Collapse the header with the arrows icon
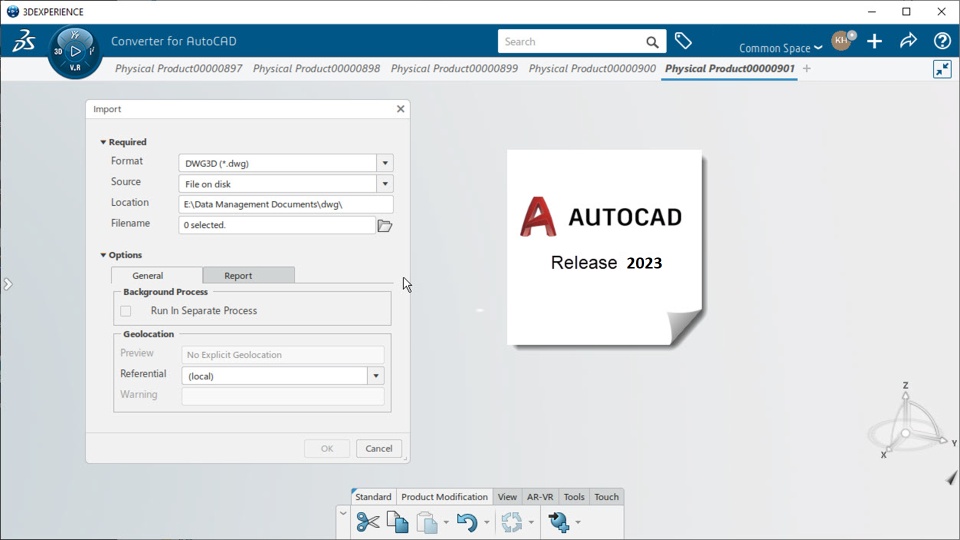 click(x=942, y=69)
